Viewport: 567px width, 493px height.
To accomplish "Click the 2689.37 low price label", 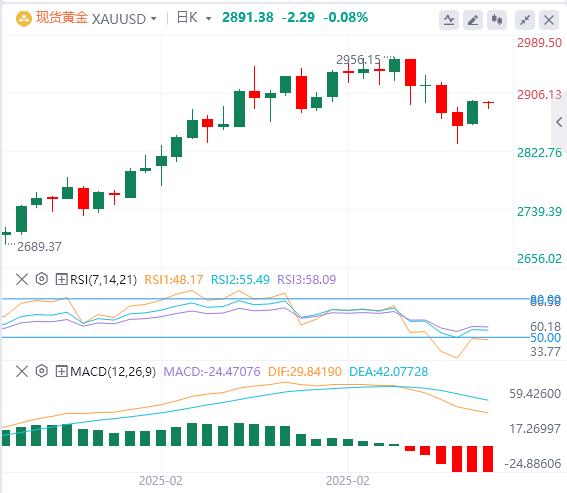I will [39, 247].
